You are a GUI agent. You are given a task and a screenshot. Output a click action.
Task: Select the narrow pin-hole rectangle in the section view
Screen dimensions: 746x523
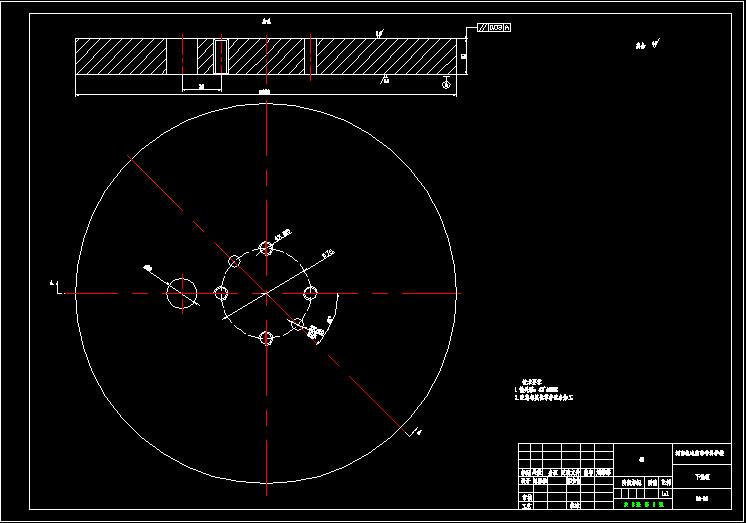coord(221,57)
